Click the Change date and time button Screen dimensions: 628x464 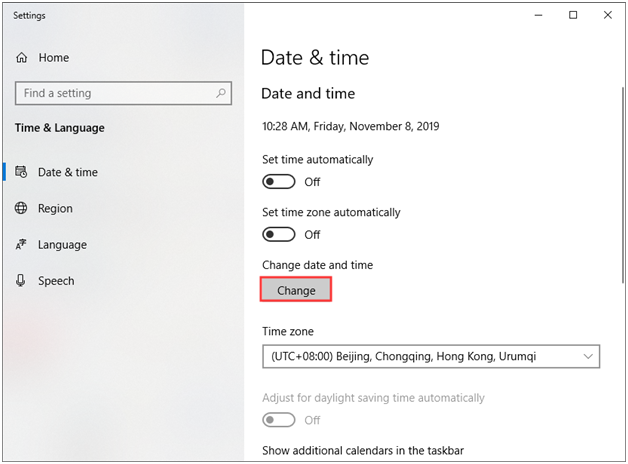pos(296,290)
